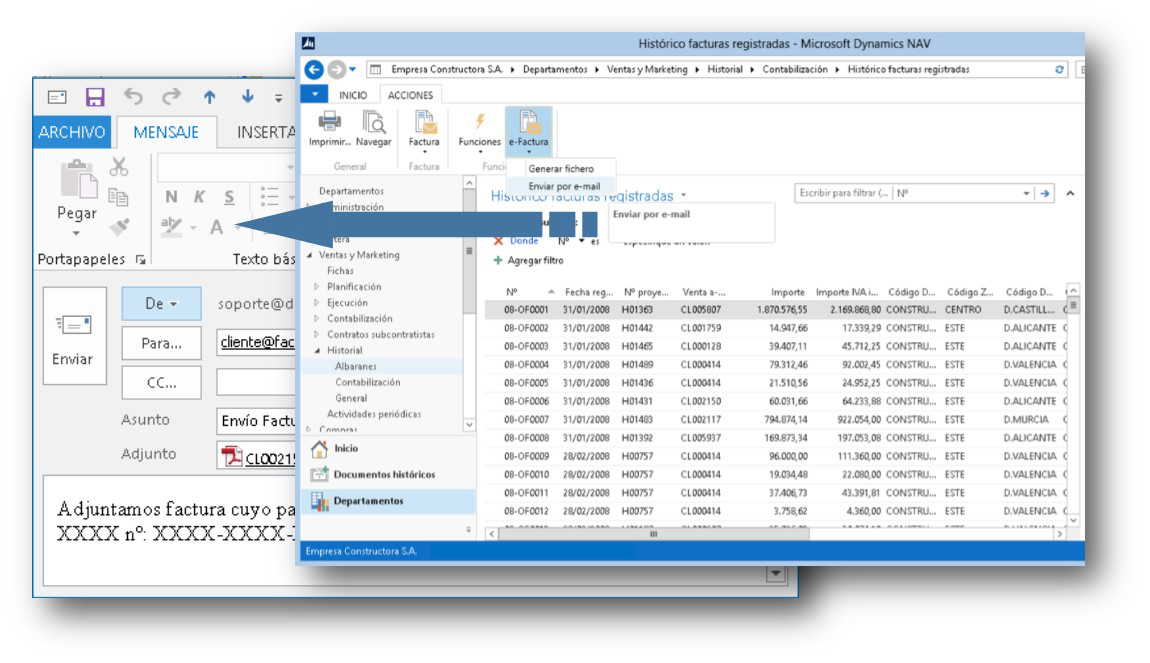1150x663 pixels.
Task: Open the Factura ribbon button
Action: pyautogui.click(x=424, y=129)
